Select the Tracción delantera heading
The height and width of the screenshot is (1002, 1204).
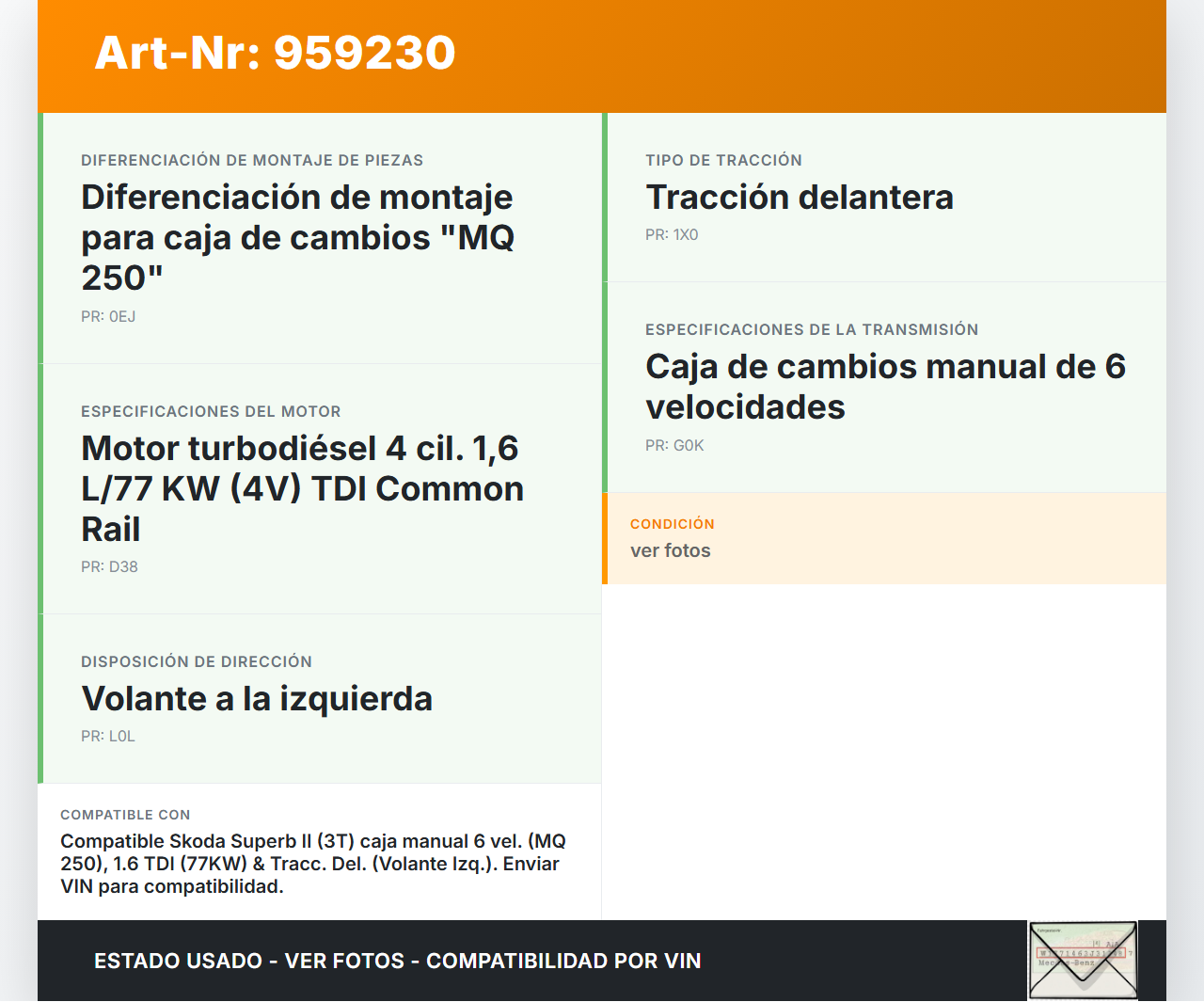799,198
